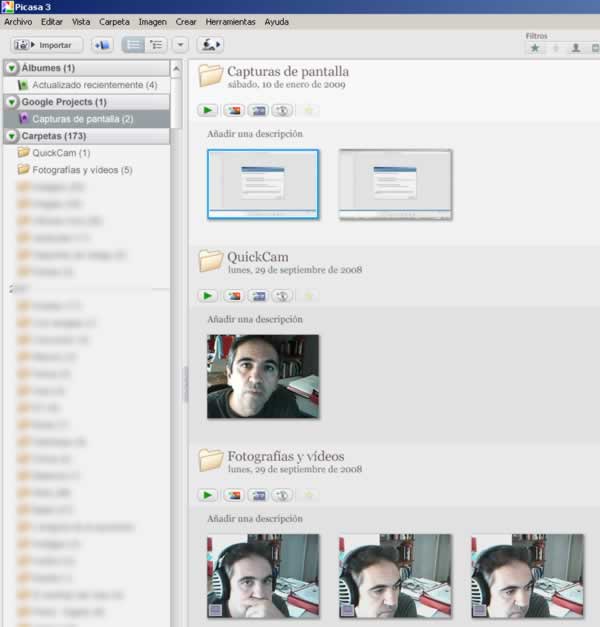Open the Herramientas menu
Screen dimensions: 600x627
(230, 22)
